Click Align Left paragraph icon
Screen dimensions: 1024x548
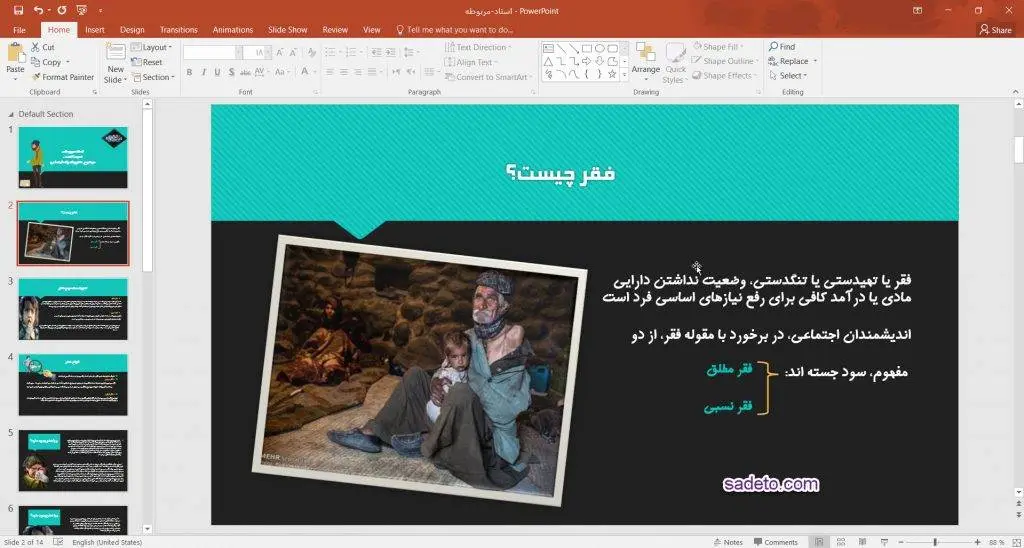point(330,72)
